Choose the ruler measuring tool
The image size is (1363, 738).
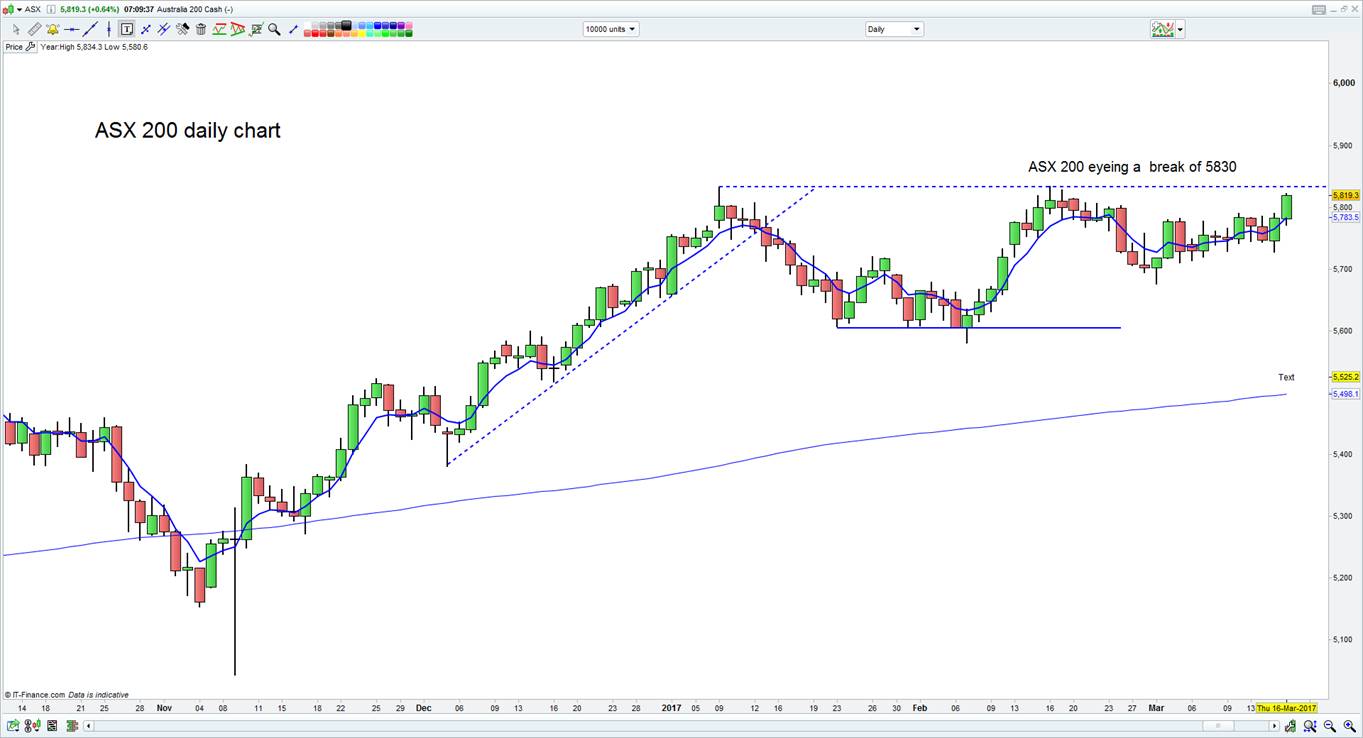click(34, 29)
